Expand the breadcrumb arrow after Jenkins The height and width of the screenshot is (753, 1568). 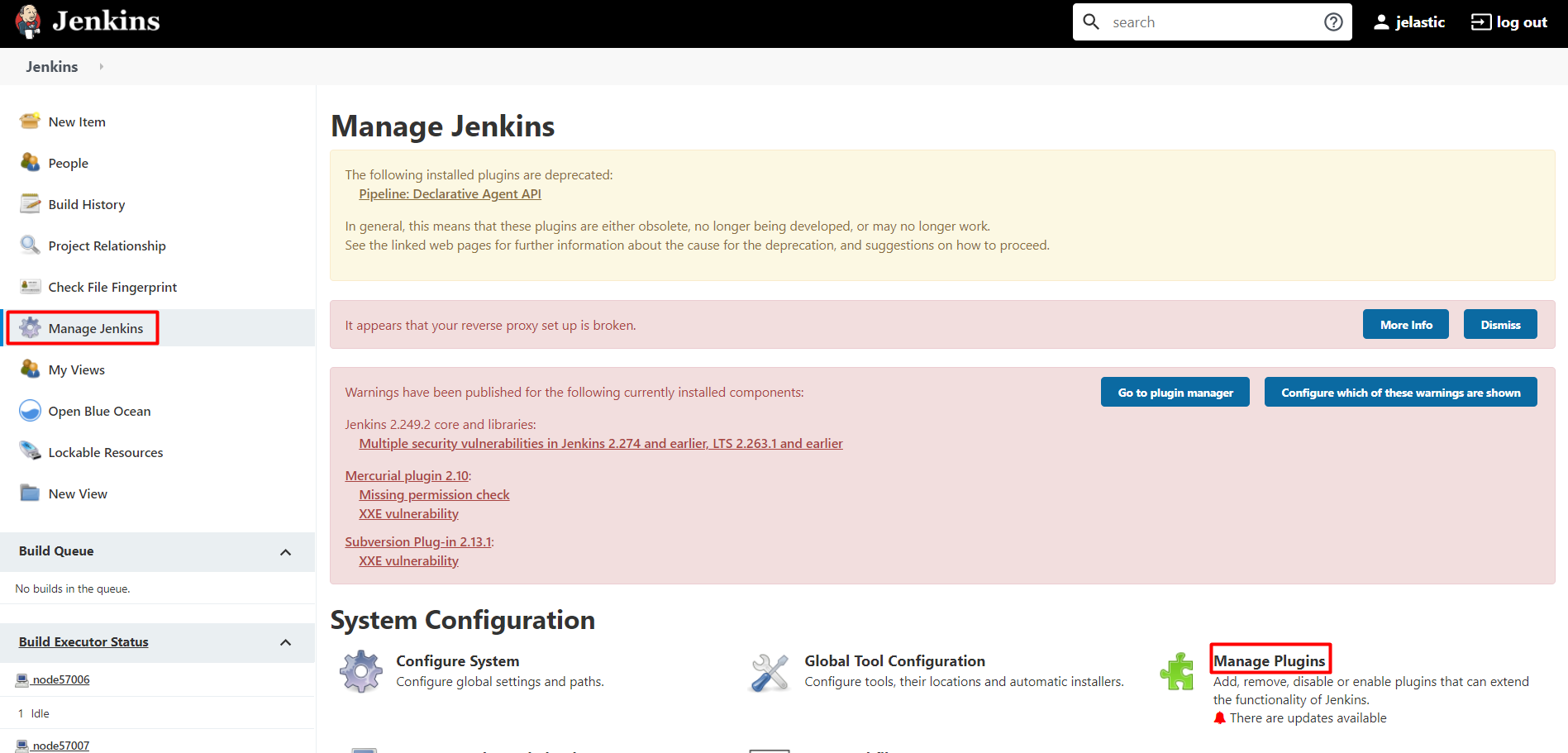point(100,66)
